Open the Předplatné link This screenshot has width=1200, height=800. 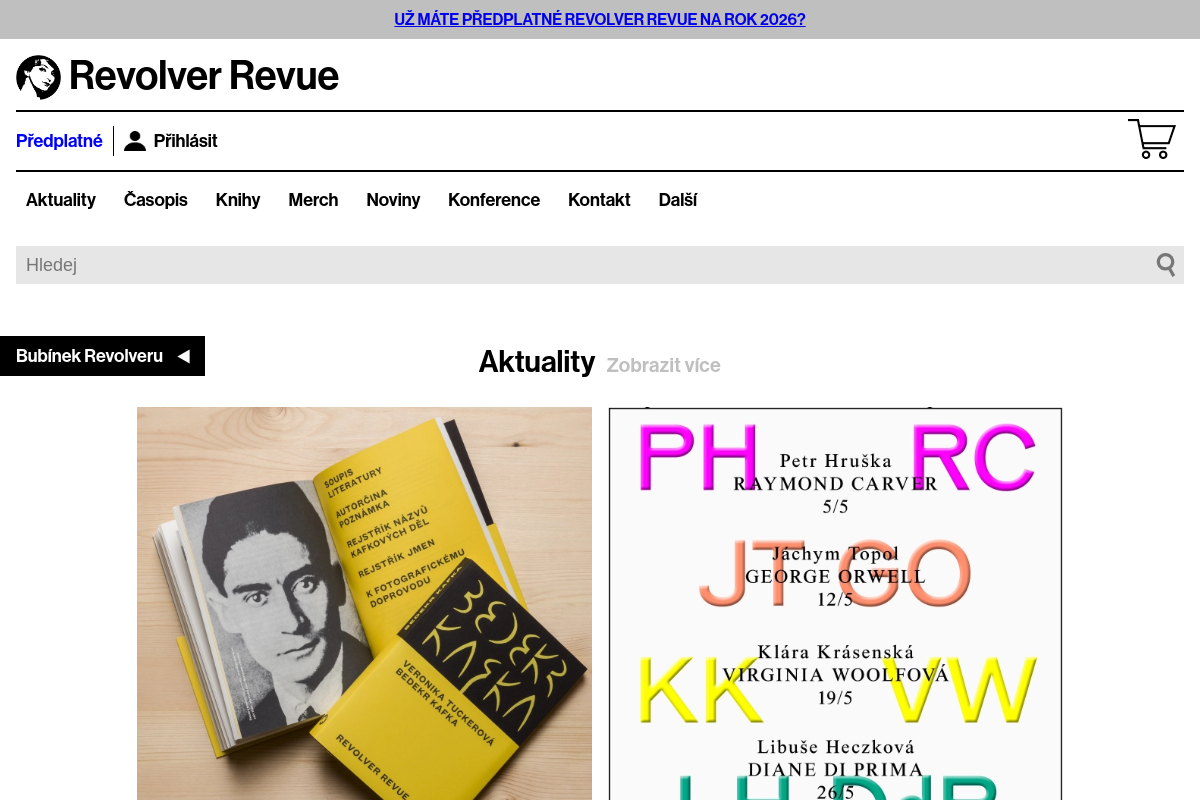tap(59, 141)
